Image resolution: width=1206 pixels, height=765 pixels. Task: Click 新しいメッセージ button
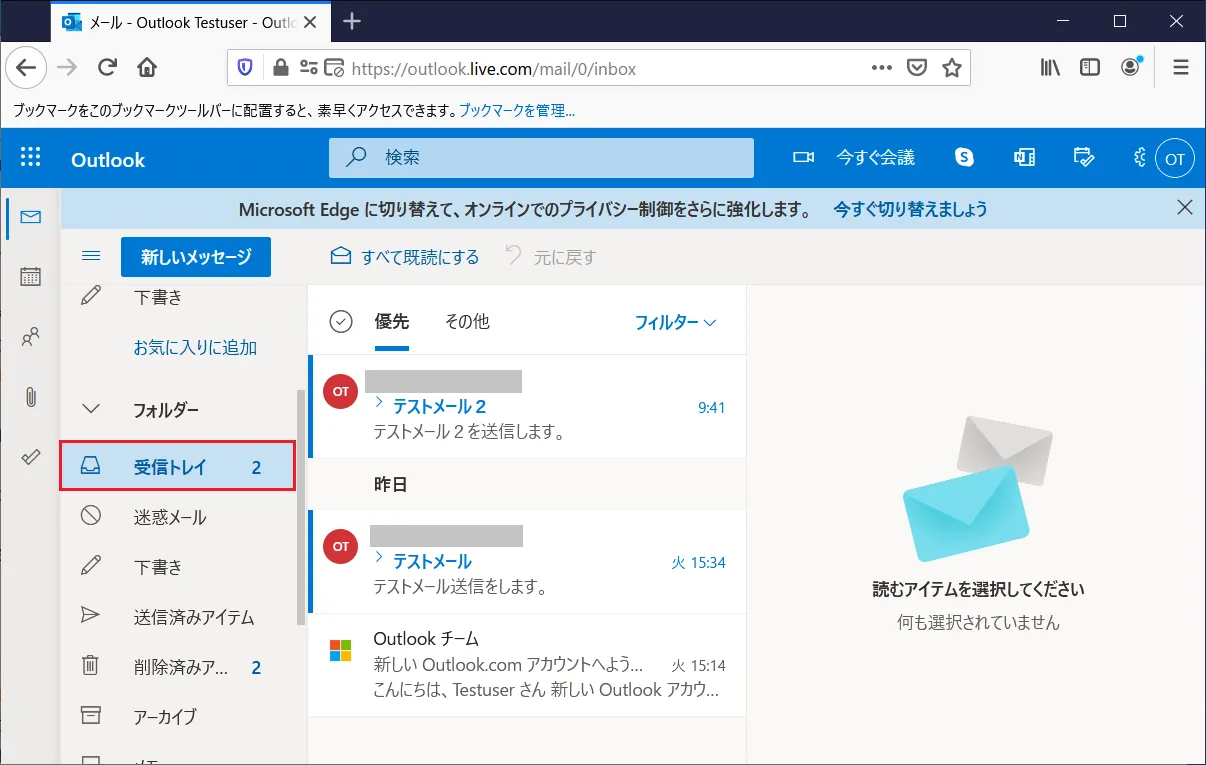coord(196,257)
